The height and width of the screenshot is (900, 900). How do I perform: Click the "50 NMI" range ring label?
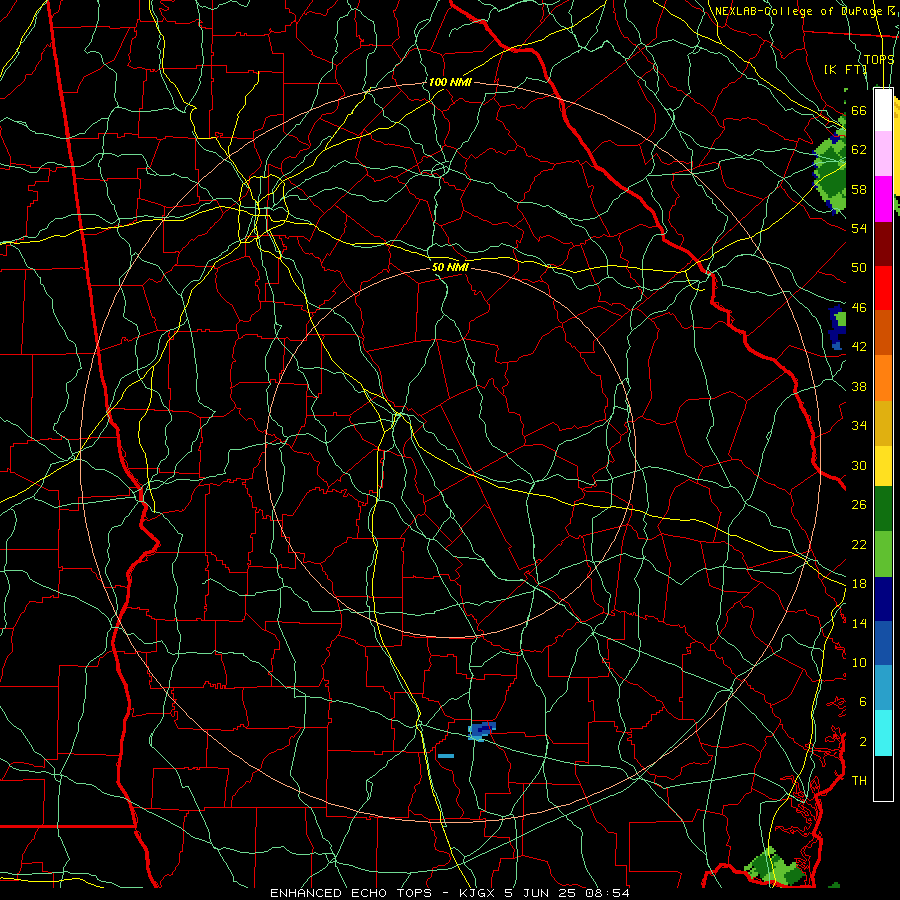point(450,267)
